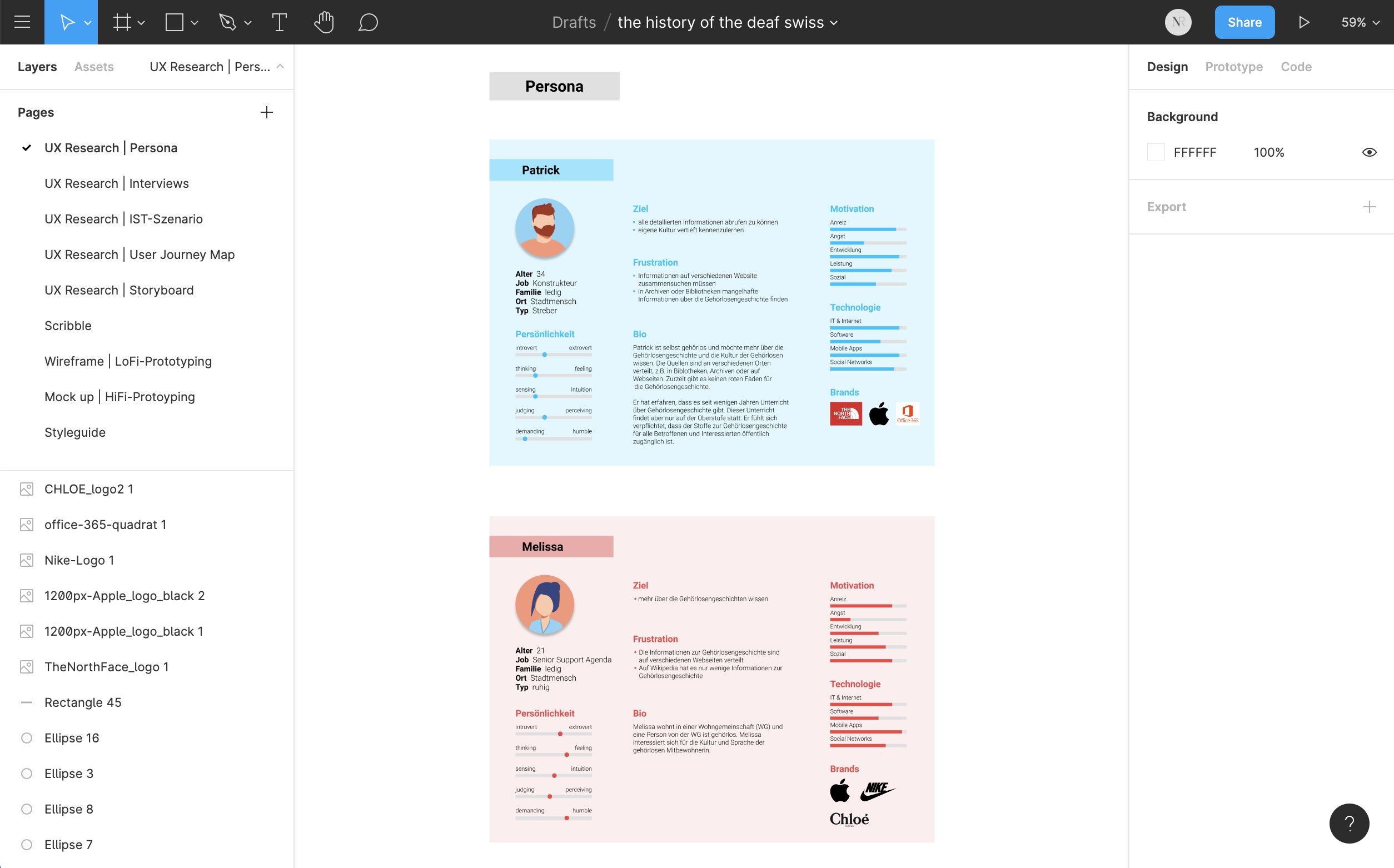Select the Comment tool
This screenshot has width=1394, height=868.
pos(367,22)
